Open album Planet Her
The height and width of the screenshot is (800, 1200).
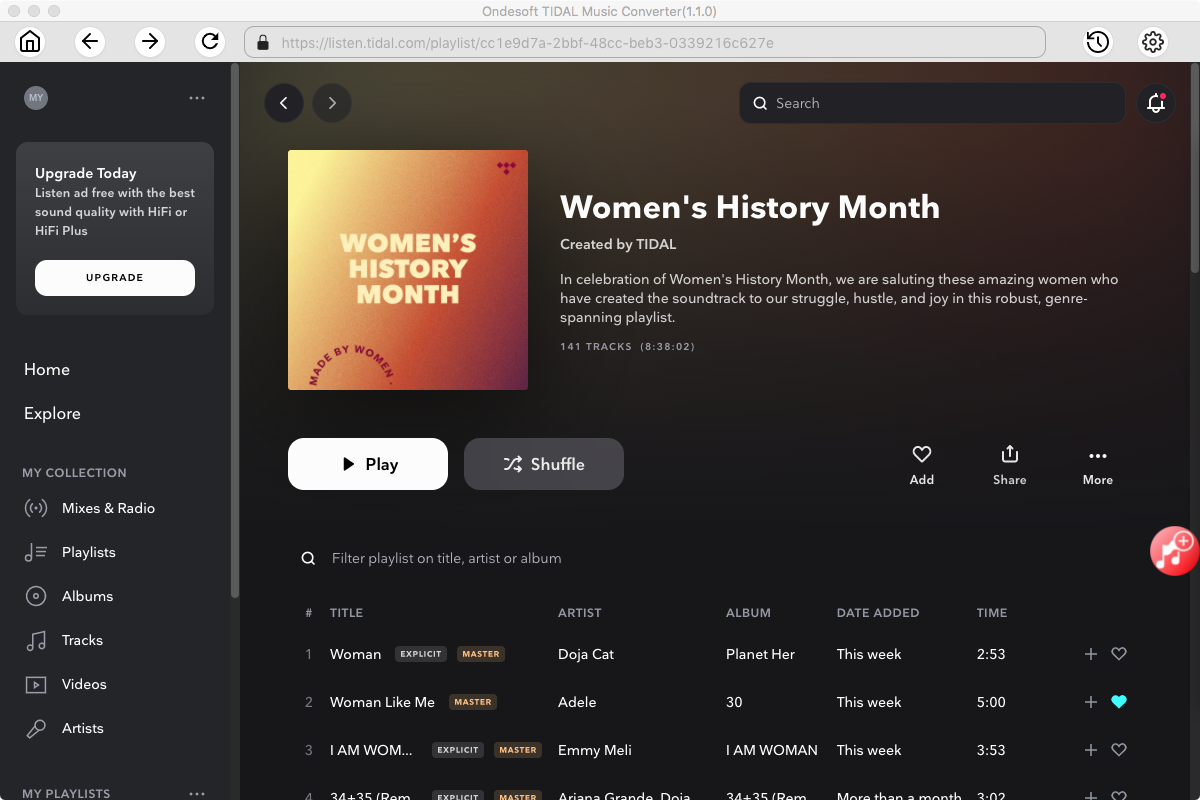[760, 654]
